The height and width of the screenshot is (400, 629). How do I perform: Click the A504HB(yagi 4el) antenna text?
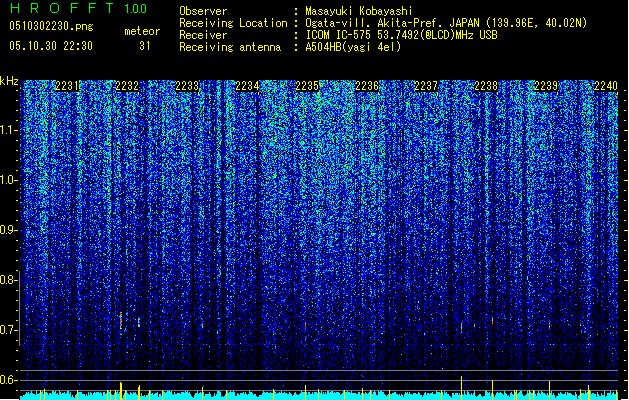353,47
